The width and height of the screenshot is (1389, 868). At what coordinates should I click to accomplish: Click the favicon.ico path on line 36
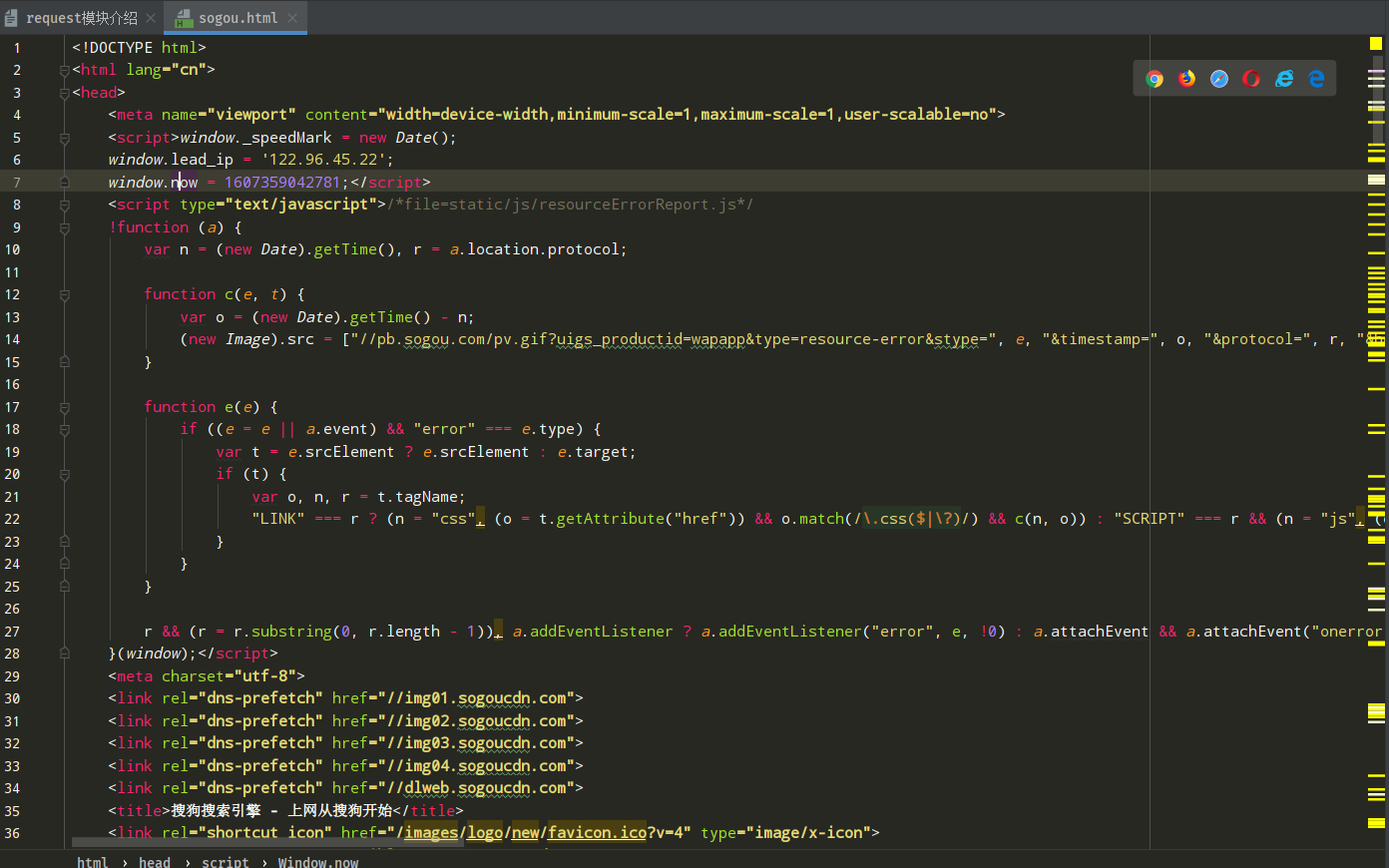click(597, 833)
